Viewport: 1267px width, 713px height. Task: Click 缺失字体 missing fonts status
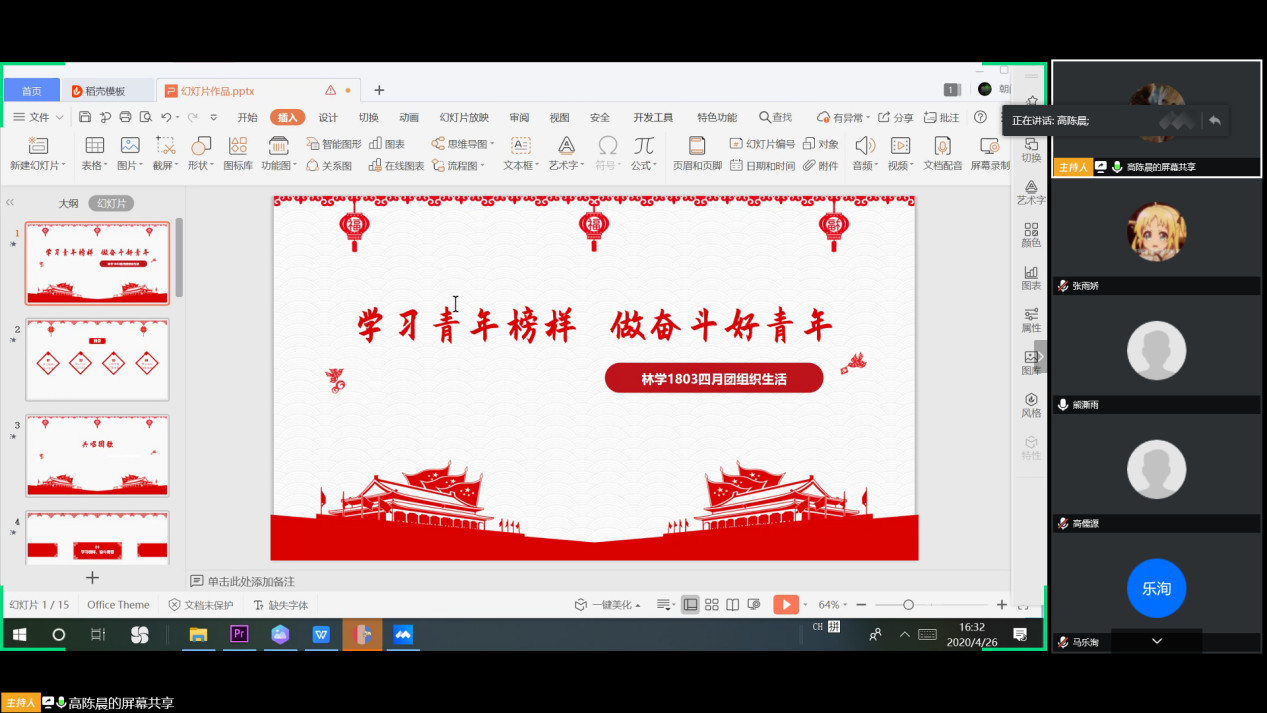tap(280, 605)
